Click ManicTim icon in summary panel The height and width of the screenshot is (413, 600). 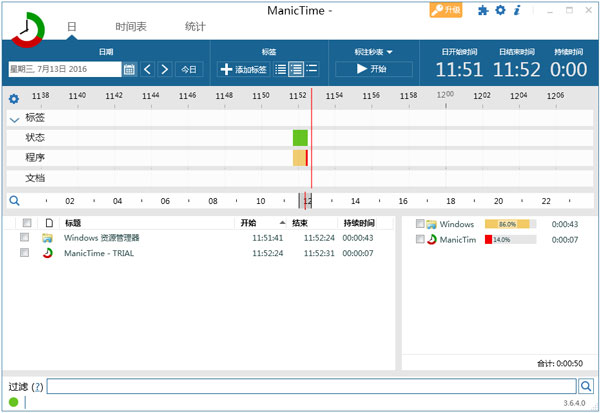[x=432, y=240]
